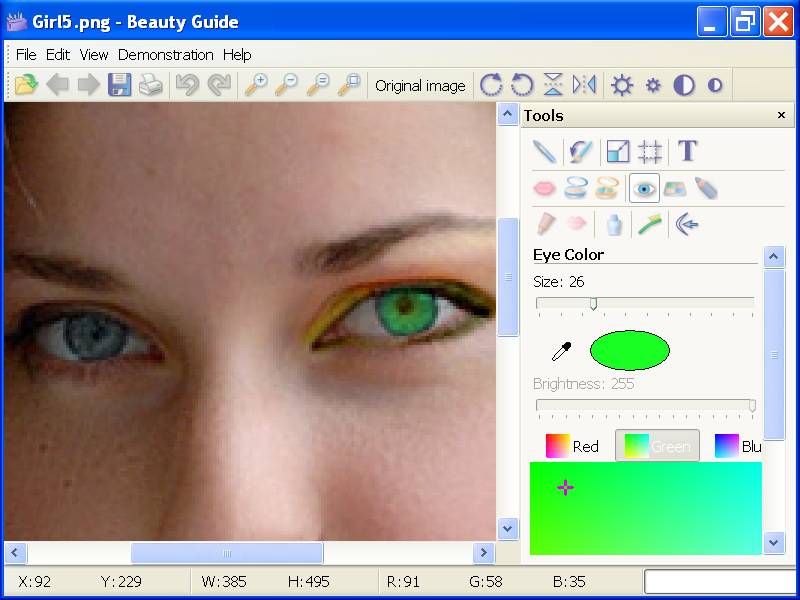The height and width of the screenshot is (600, 800).
Task: Choose the eye shadow palette tool
Action: coord(675,189)
